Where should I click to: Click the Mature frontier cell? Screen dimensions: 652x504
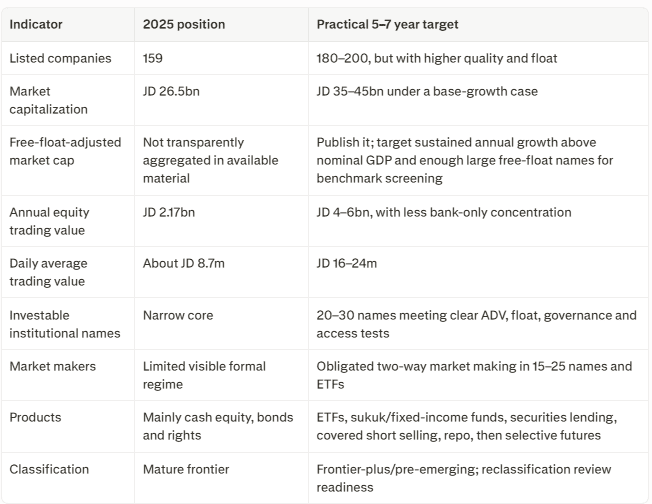(x=186, y=469)
